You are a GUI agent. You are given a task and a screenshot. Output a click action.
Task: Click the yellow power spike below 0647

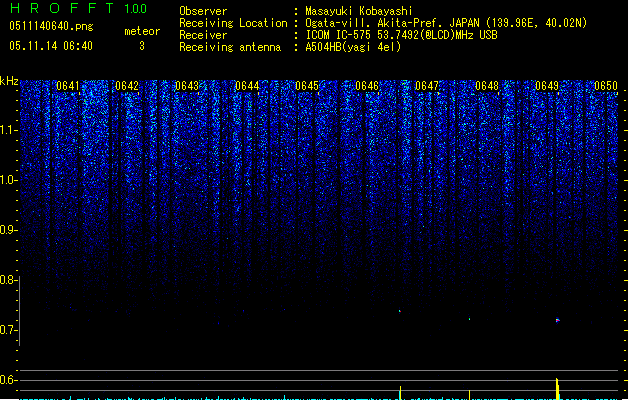(x=400, y=393)
